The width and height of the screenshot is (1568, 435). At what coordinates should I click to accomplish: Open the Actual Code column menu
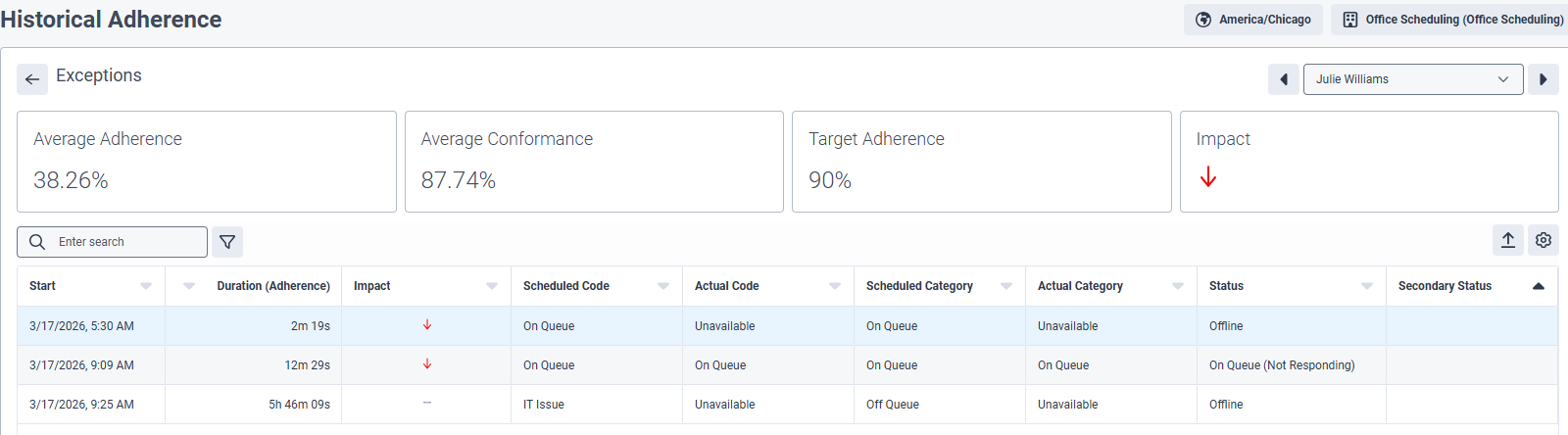[835, 286]
